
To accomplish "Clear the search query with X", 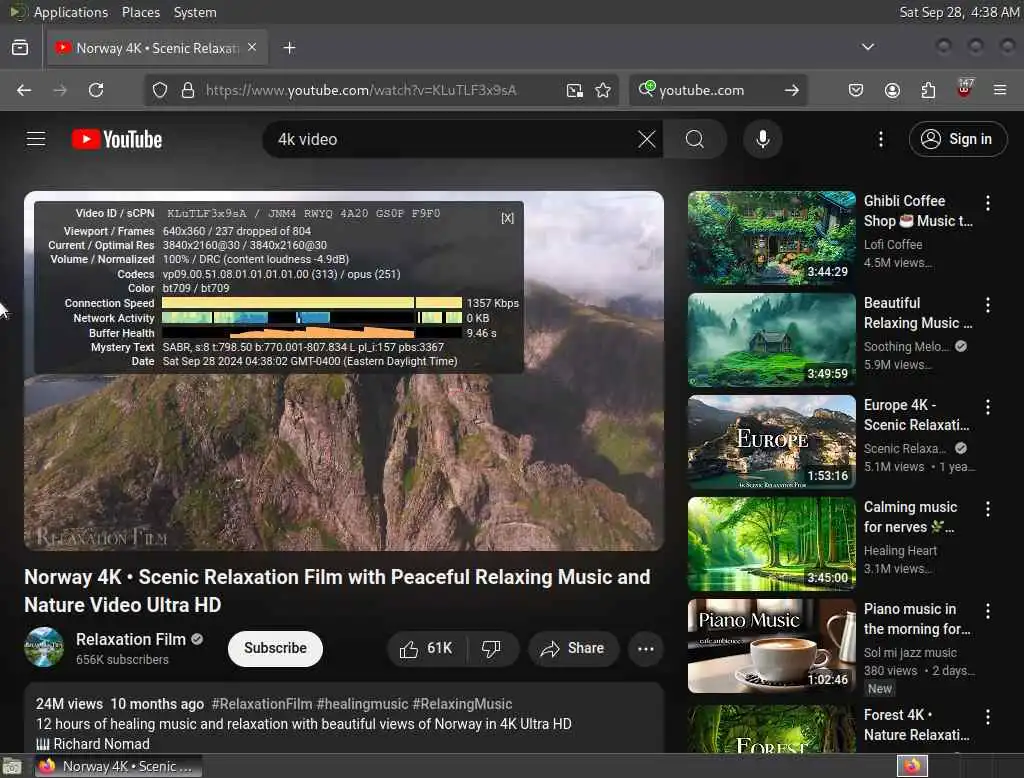I will tap(647, 139).
